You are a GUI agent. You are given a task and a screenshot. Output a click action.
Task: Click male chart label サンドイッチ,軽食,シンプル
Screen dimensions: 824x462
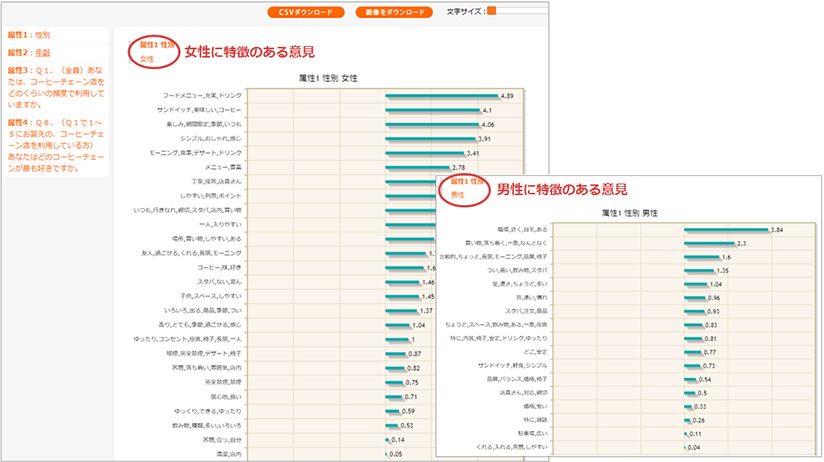pyautogui.click(x=512, y=365)
